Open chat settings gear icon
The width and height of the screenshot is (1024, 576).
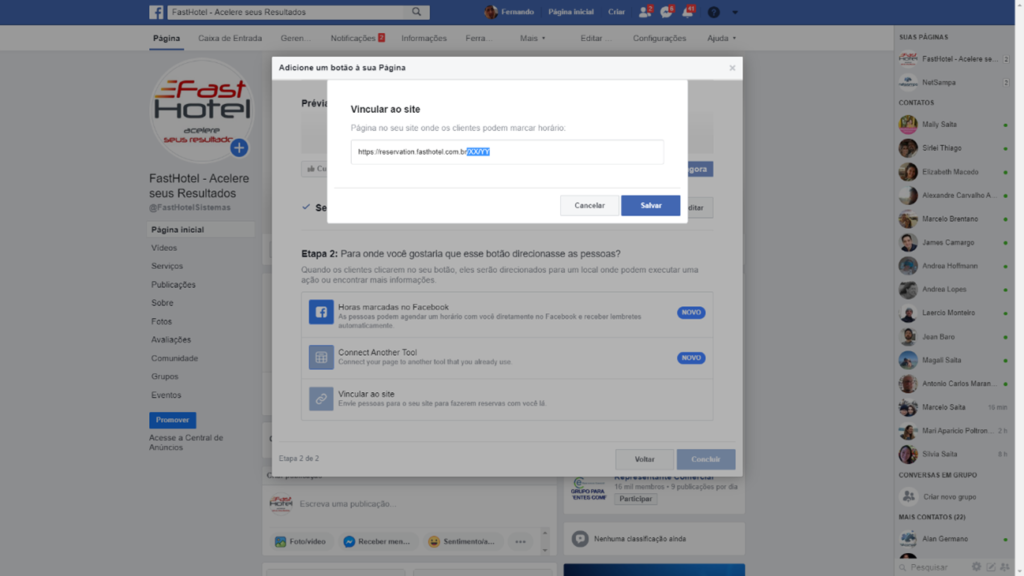(x=976, y=567)
